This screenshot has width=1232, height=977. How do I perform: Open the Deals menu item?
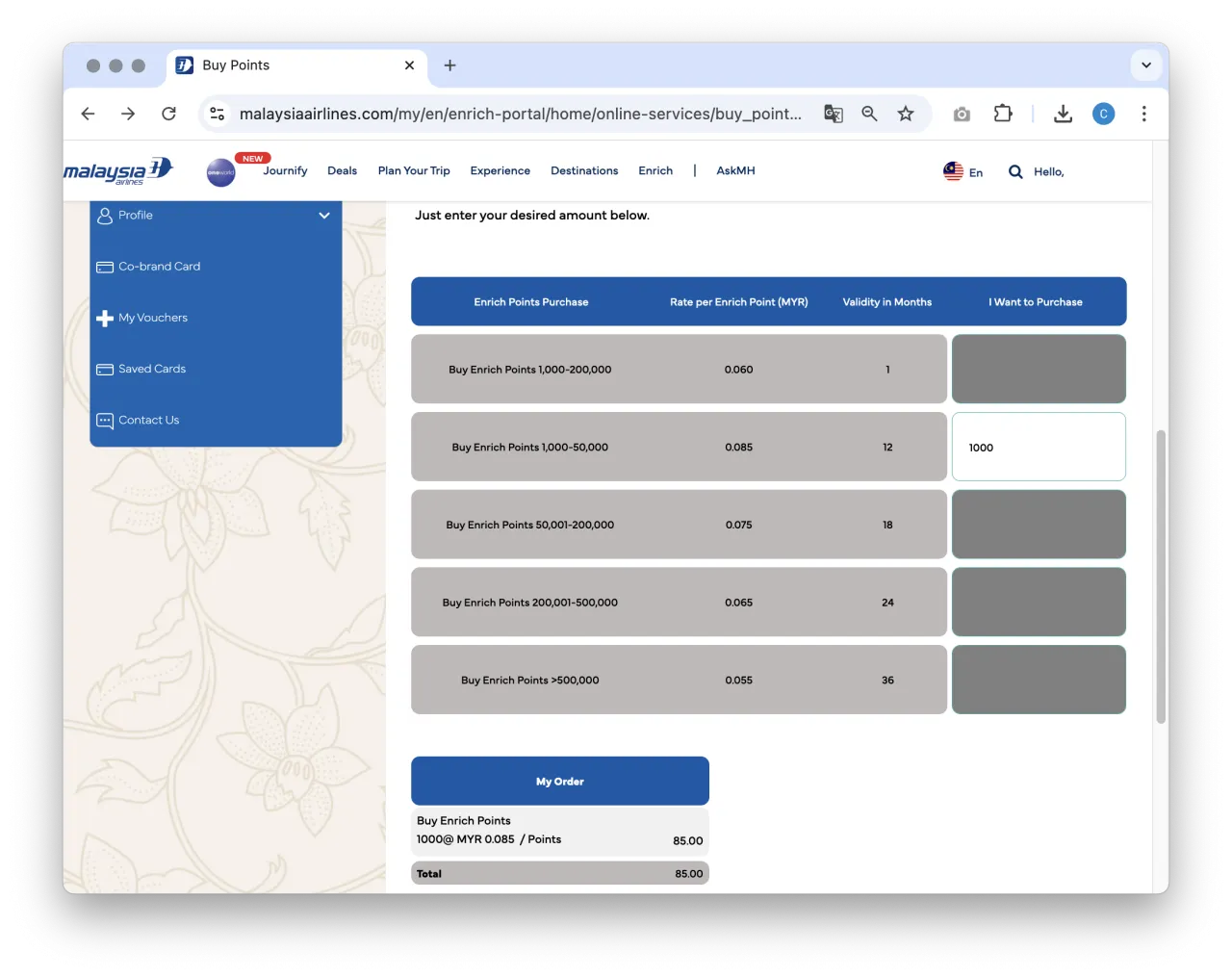point(342,171)
